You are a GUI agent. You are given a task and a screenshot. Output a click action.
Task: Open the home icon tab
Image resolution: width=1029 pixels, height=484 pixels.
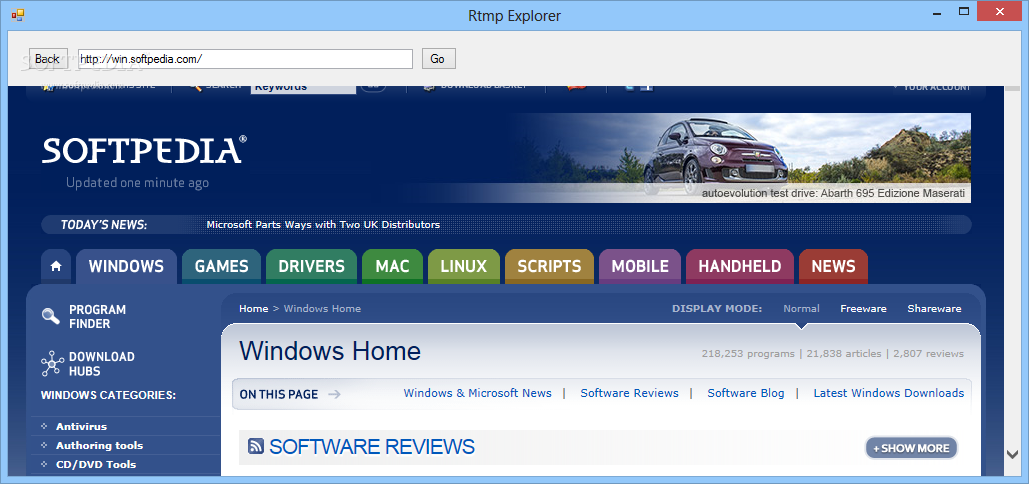click(x=56, y=266)
